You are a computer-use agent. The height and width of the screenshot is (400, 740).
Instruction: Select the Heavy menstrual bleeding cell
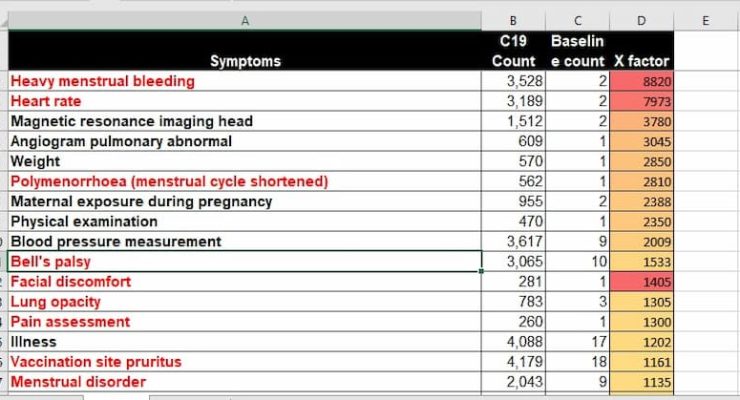click(x=245, y=81)
